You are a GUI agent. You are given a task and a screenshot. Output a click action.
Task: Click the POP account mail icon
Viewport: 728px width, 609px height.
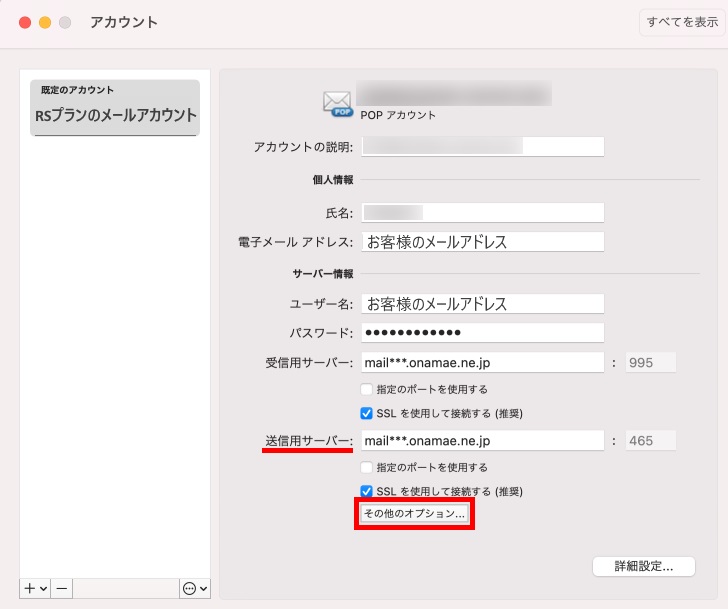(x=338, y=104)
